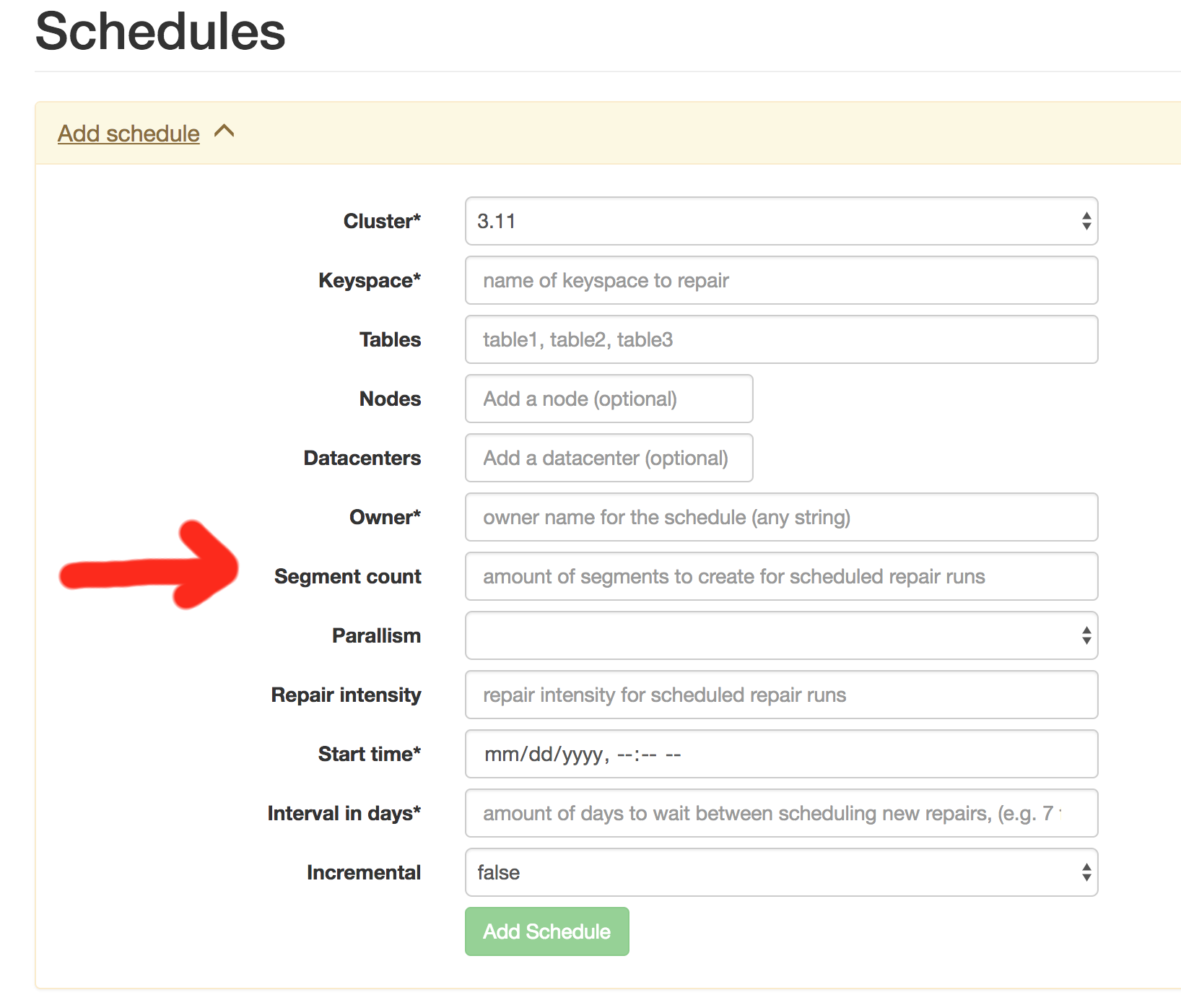Click the Segment count input field
The height and width of the screenshot is (1008, 1181).
781,576
